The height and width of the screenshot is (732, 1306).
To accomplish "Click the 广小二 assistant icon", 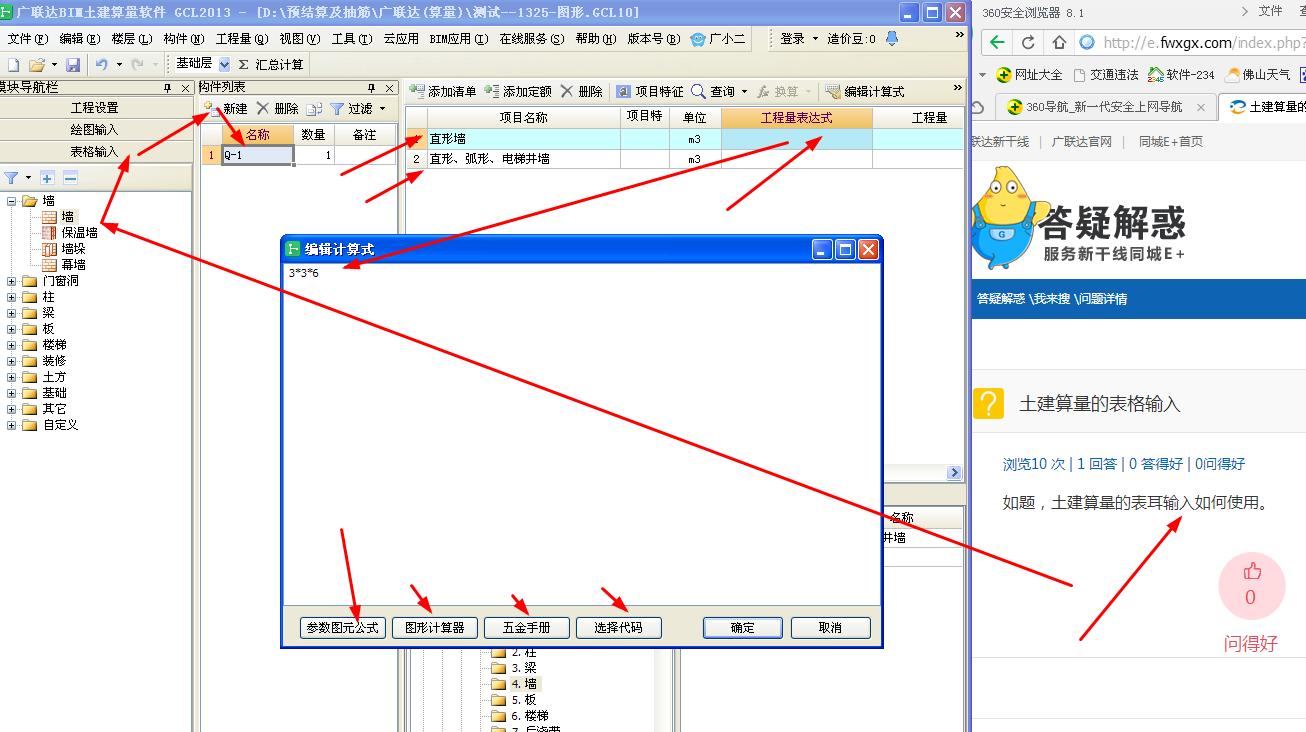I will tap(698, 39).
